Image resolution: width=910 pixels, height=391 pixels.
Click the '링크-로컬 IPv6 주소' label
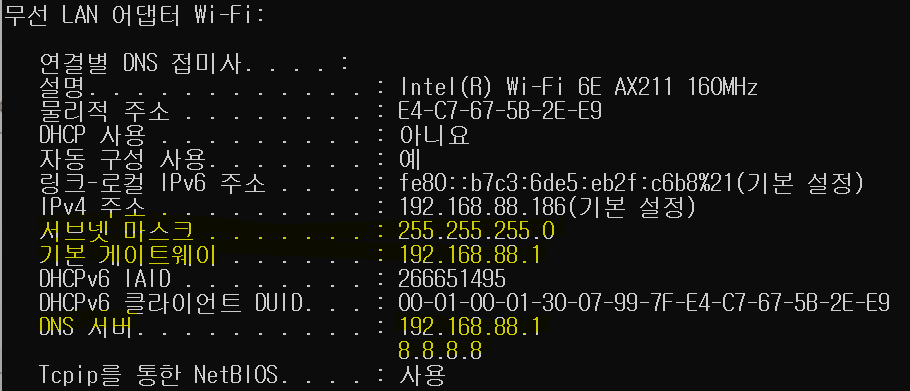152,184
